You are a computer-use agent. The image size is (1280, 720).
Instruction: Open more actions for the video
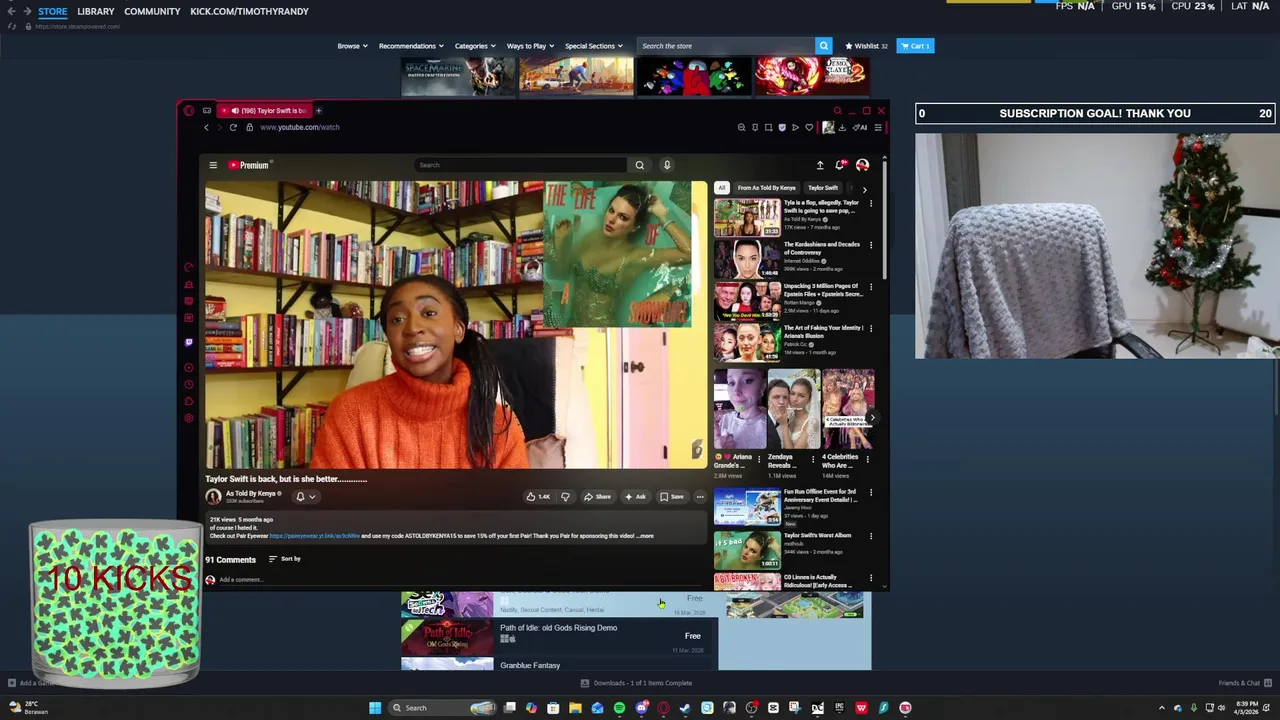(700, 496)
